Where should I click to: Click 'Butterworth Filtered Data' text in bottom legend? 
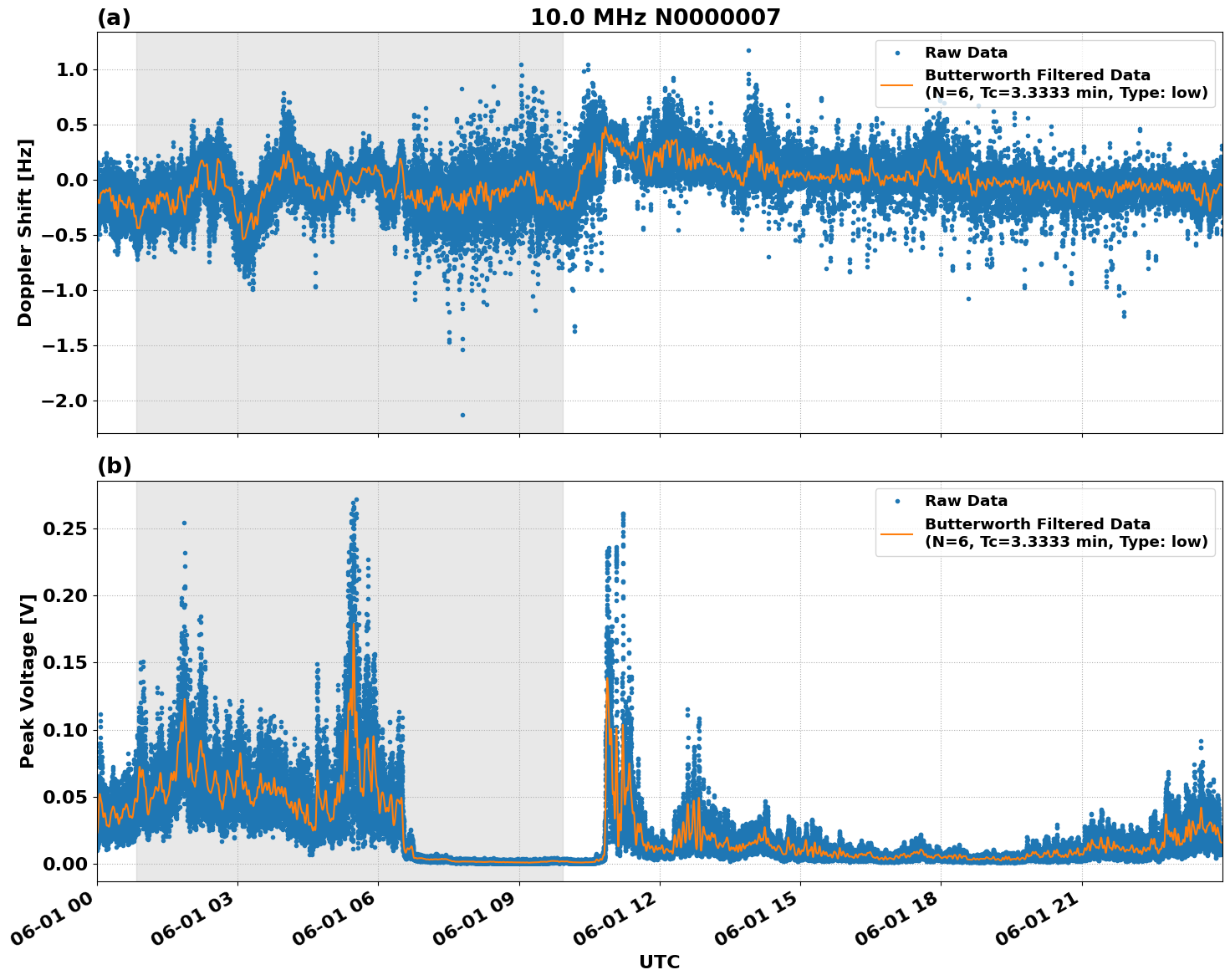[x=1037, y=524]
